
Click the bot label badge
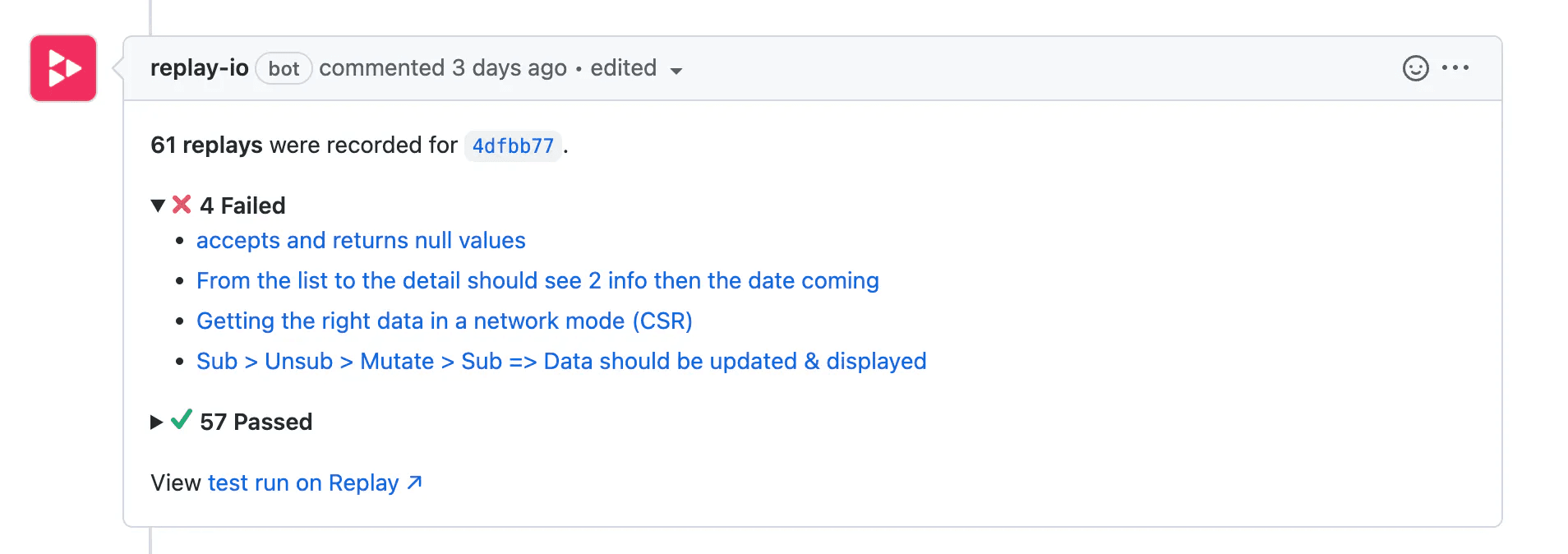[x=283, y=69]
